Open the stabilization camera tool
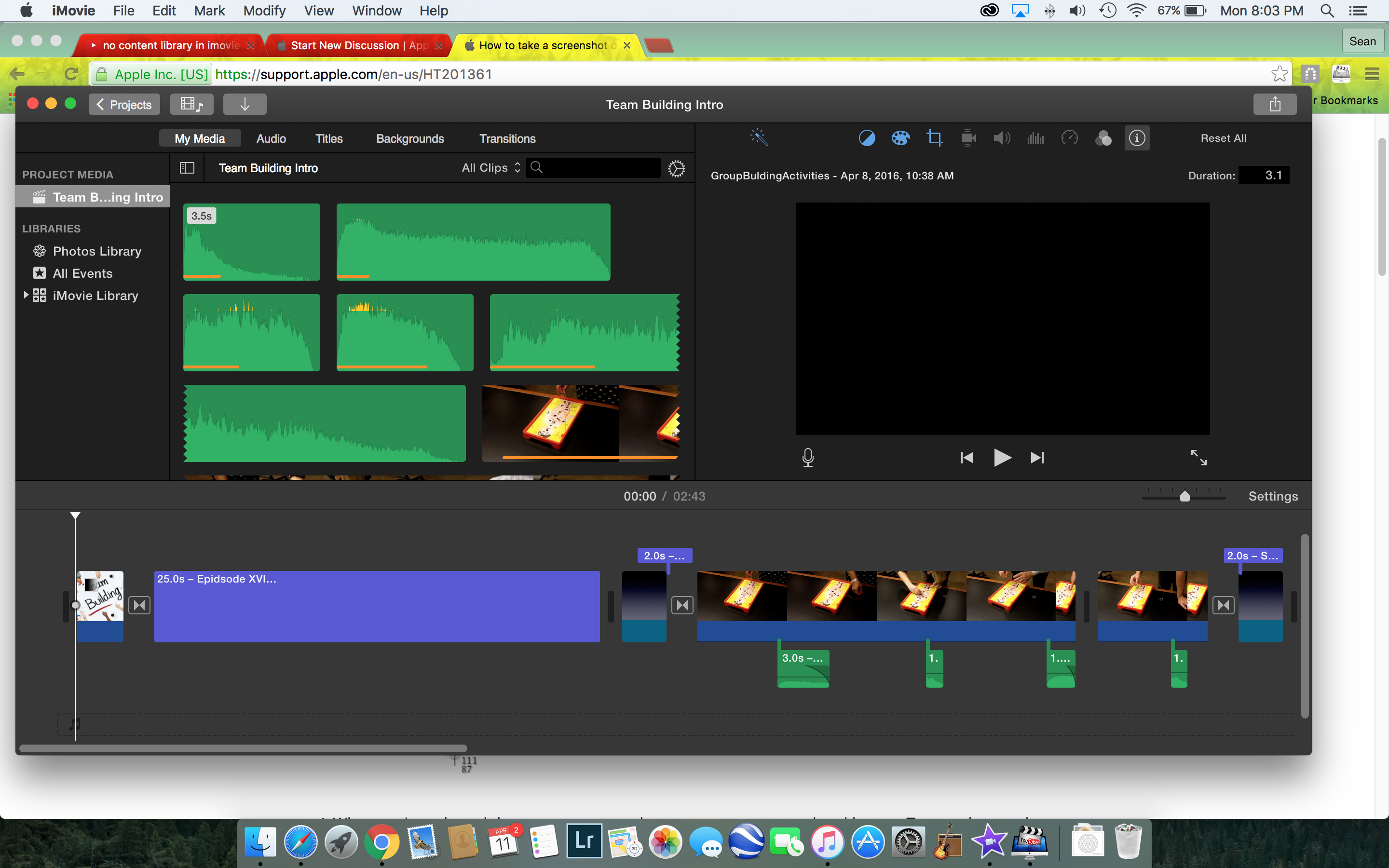The height and width of the screenshot is (868, 1389). 969,138
